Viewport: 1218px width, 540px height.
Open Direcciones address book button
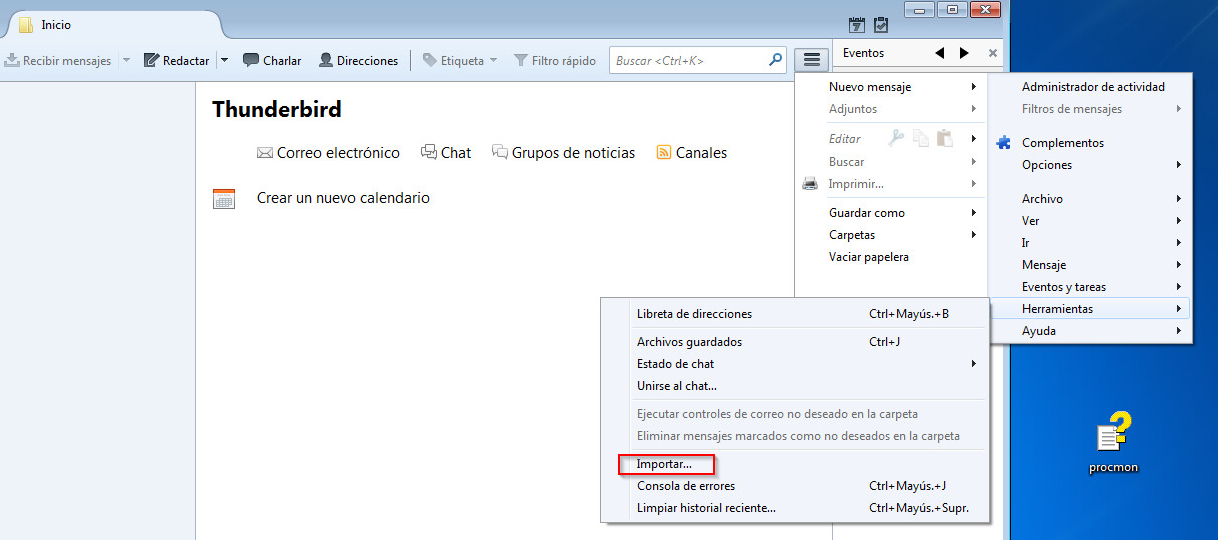point(358,61)
